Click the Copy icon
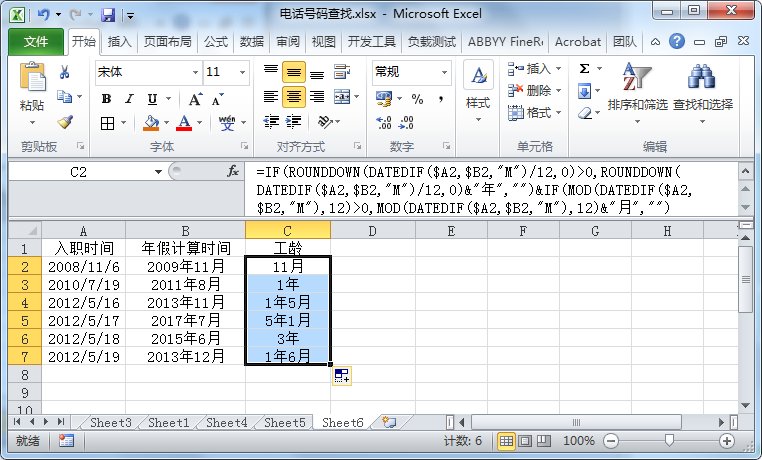 point(65,97)
